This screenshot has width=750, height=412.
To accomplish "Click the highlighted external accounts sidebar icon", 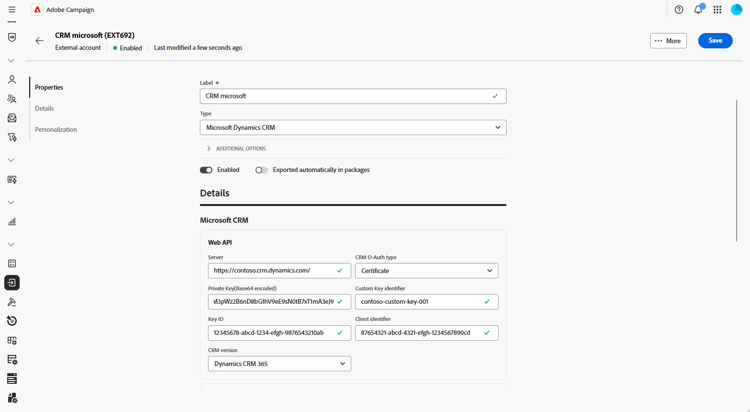I will (x=12, y=283).
